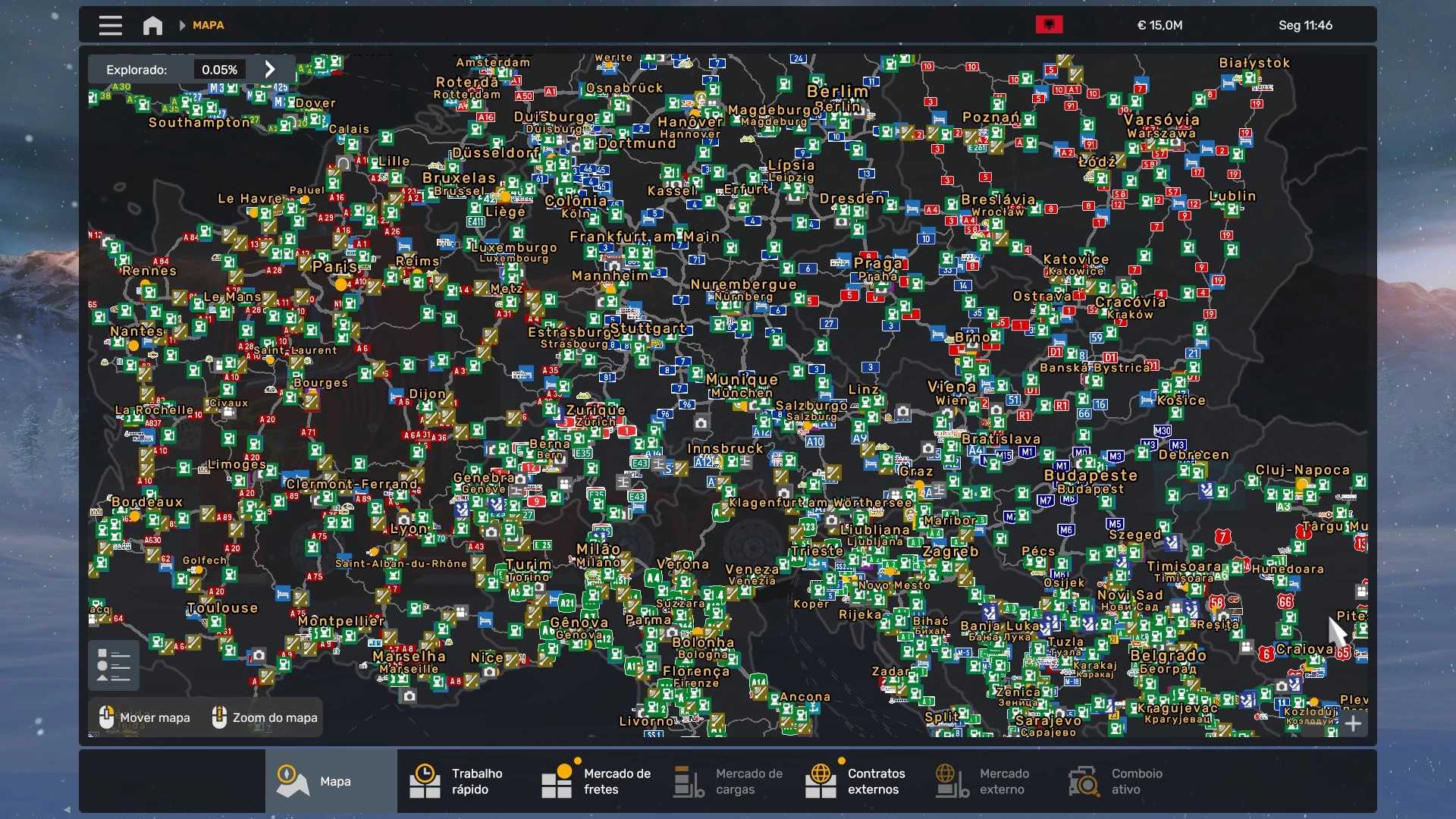This screenshot has width=1456, height=819.
Task: Expand the Explorado percentage arrow
Action: tap(270, 69)
